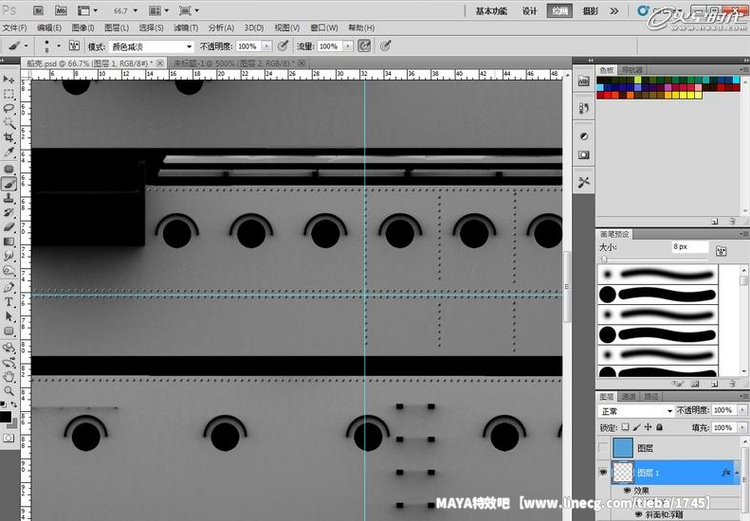Open layer fill 填充 arrow
Screen dimensions: 750x521
pyautogui.click(x=741, y=428)
